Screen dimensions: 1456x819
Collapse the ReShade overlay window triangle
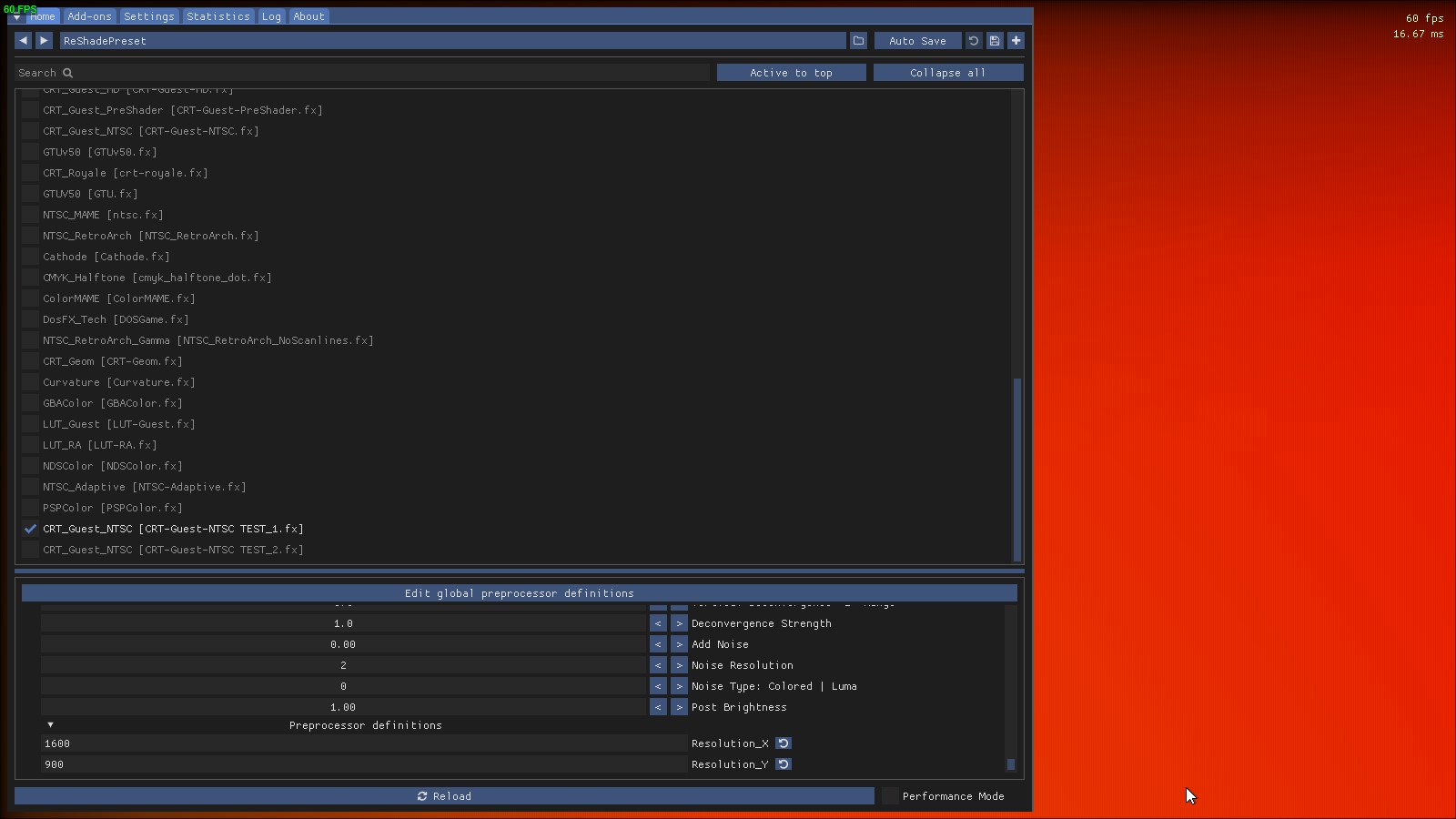[16, 17]
